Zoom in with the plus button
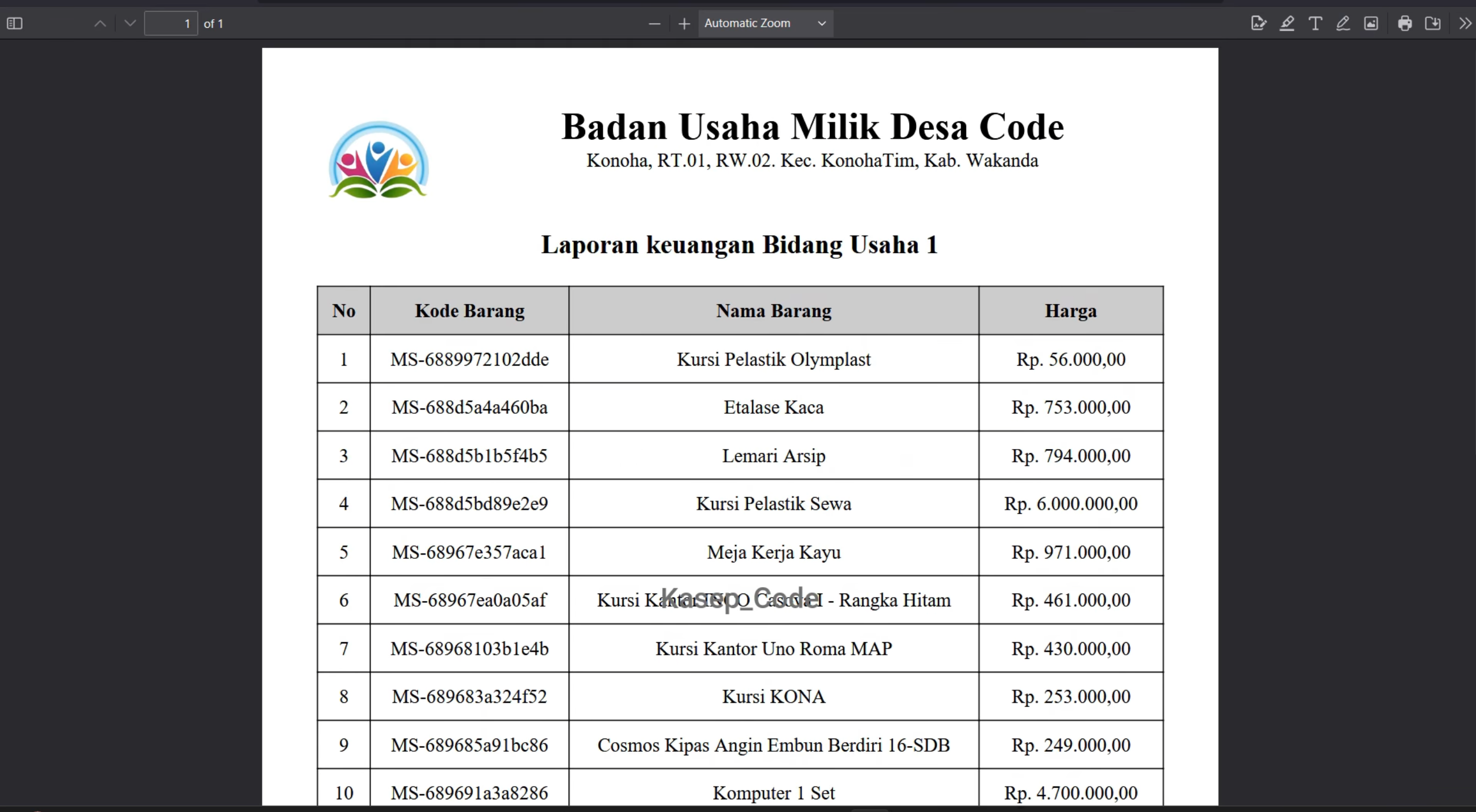 [684, 24]
